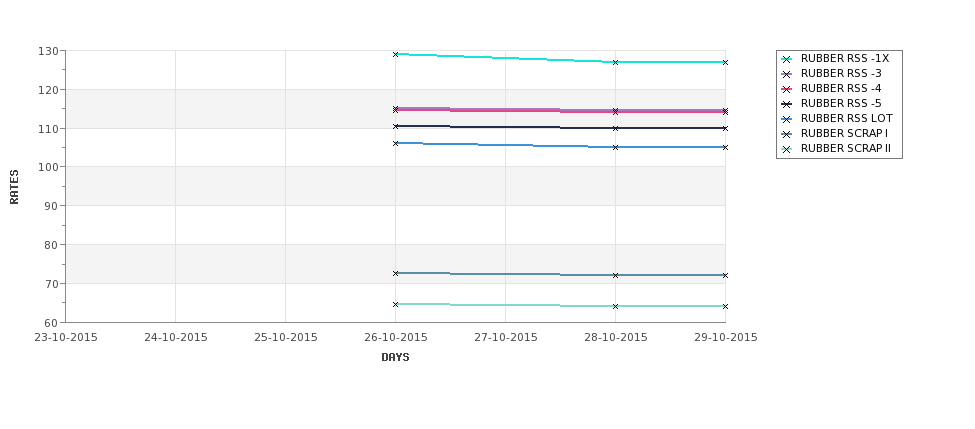Click the RSS -1X data point on 28-10-2015
The height and width of the screenshot is (429, 975).
[616, 62]
